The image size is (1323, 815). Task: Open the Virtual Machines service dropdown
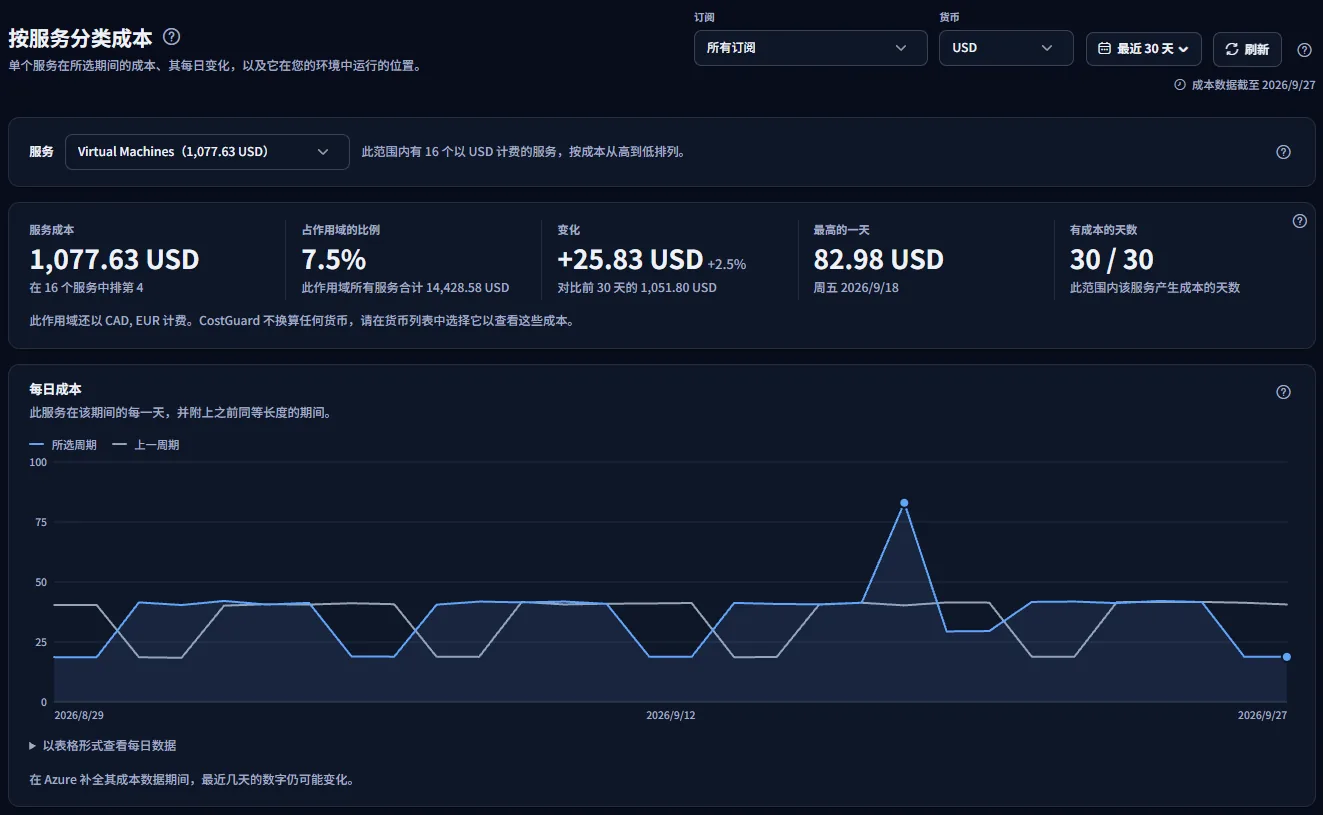pyautogui.click(x=207, y=152)
